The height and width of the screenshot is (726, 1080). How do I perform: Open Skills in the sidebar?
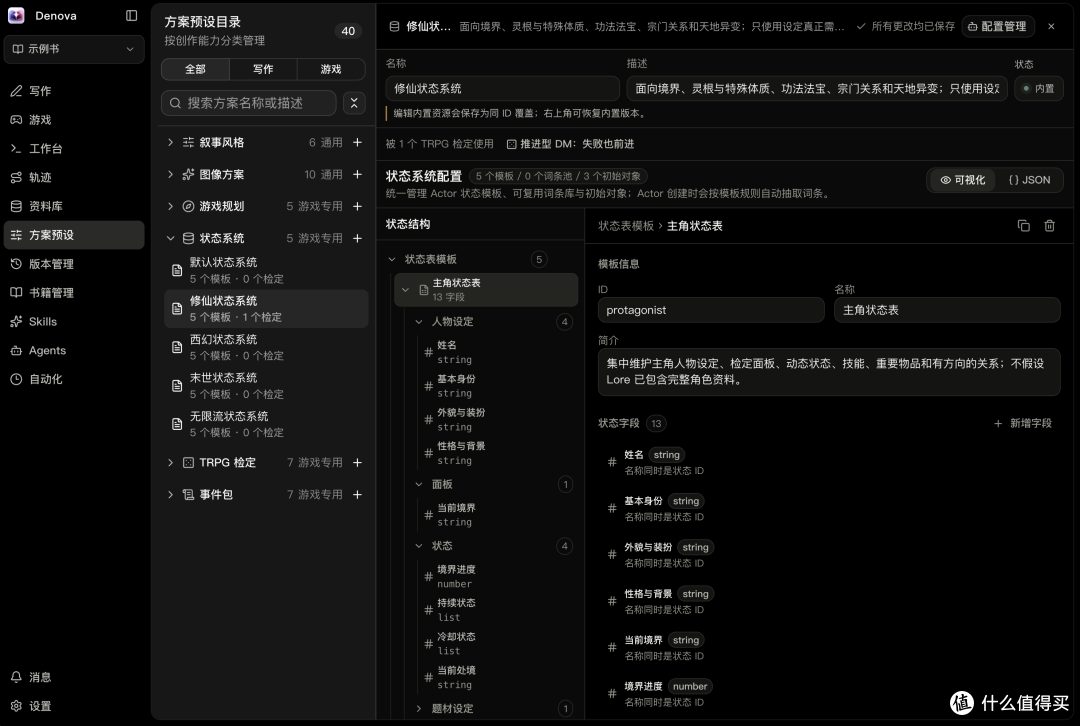[x=74, y=322]
